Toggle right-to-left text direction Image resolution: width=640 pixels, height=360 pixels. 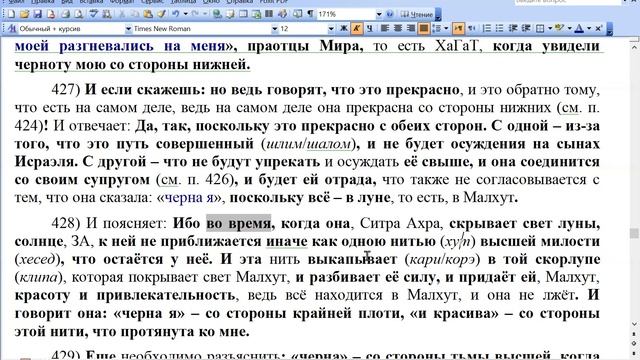[x=471, y=28]
